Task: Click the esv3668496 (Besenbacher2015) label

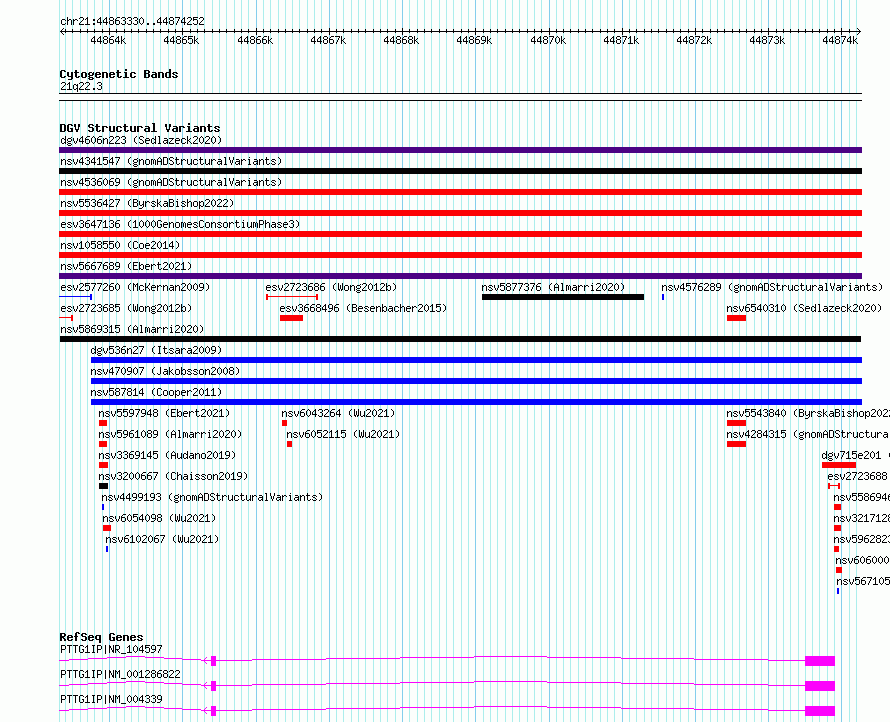Action: pos(363,308)
